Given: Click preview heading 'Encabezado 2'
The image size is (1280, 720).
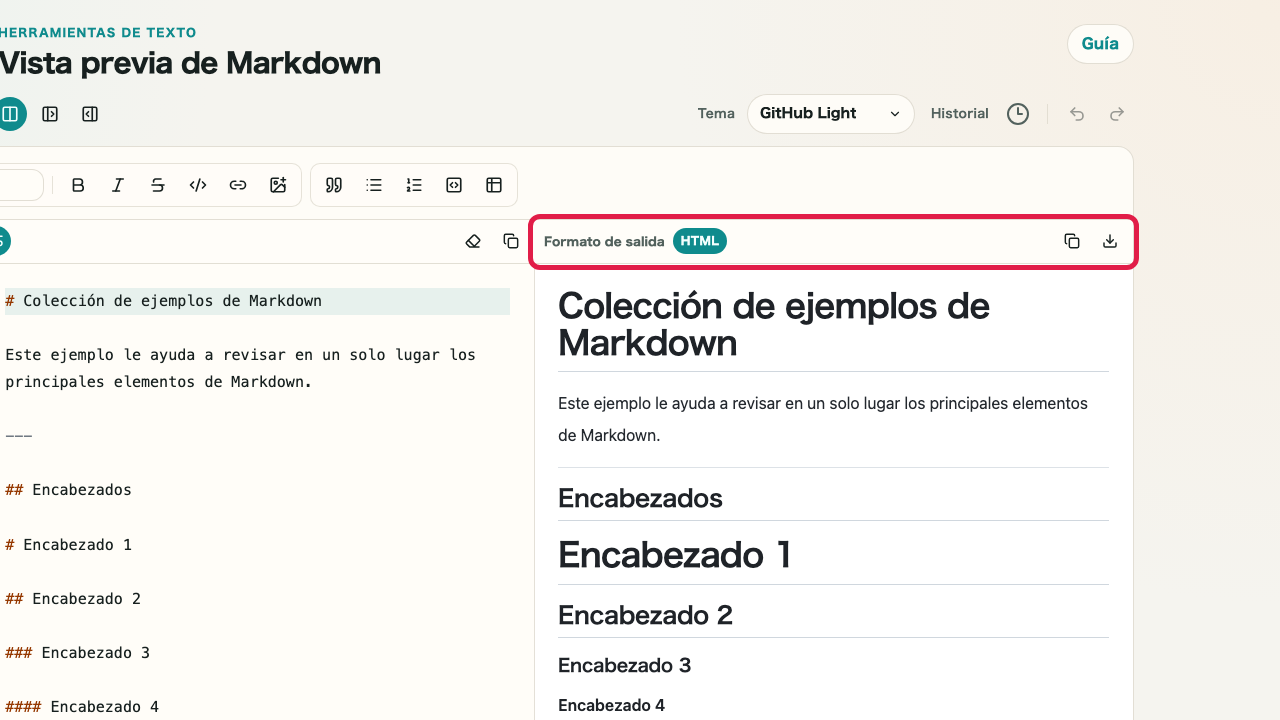Looking at the screenshot, I should (x=645, y=615).
